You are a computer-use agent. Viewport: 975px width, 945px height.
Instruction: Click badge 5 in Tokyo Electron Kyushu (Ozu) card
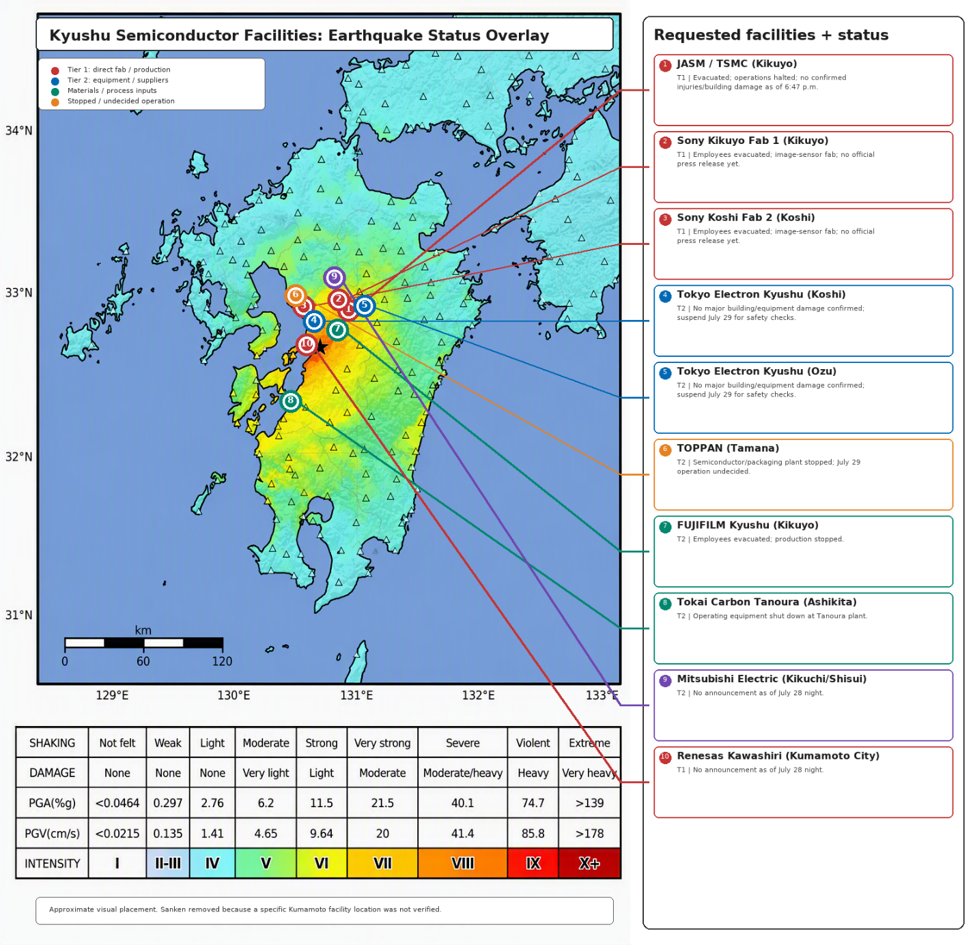[665, 372]
